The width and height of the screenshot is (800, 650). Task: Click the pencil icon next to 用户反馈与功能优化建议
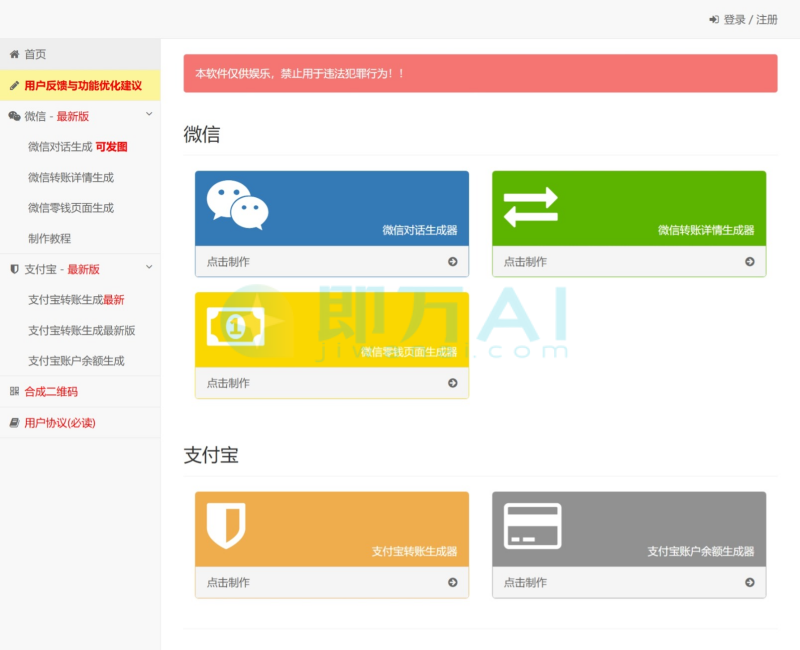click(x=13, y=85)
